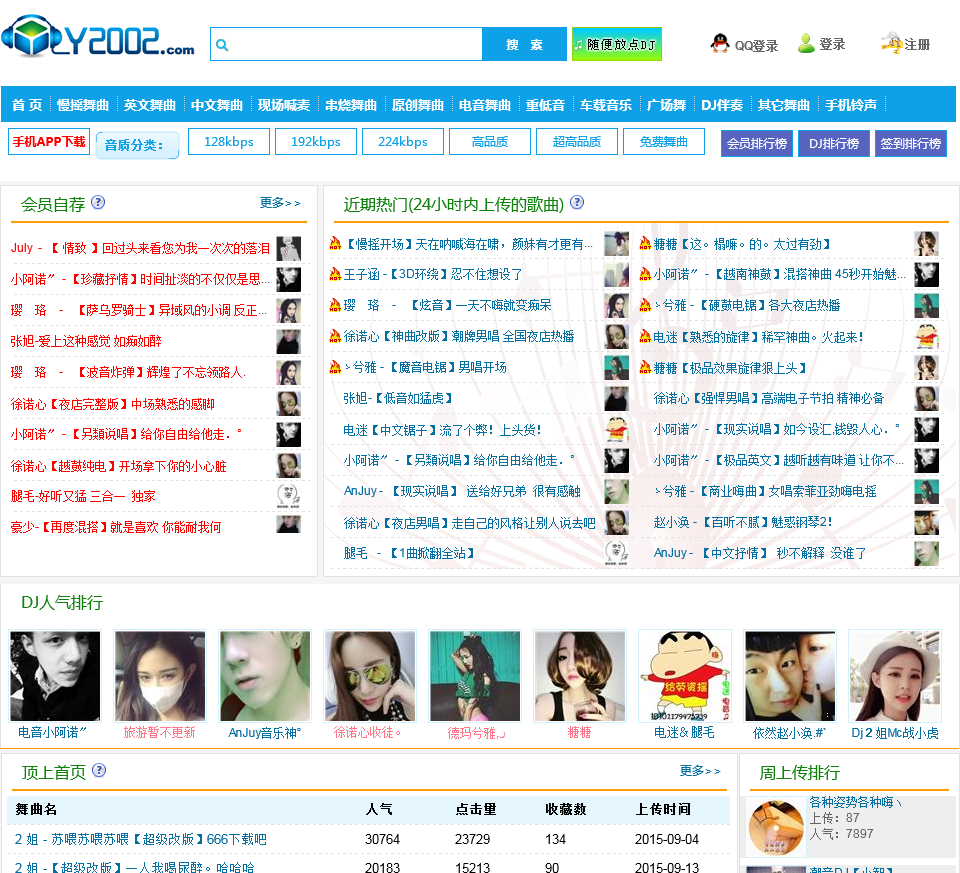Open the 中文舞曲 nav tab
Screen dimensions: 960x873
tap(217, 105)
